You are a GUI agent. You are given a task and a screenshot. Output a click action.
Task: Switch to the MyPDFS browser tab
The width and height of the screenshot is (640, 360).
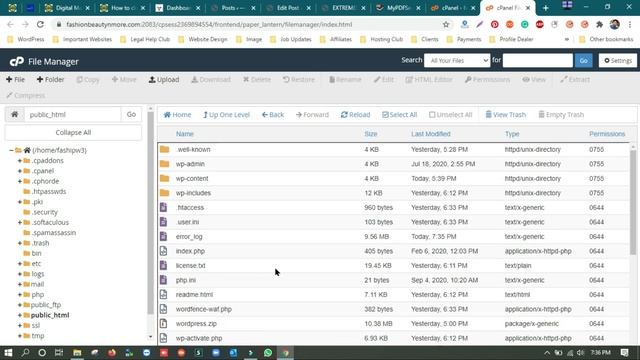(398, 8)
